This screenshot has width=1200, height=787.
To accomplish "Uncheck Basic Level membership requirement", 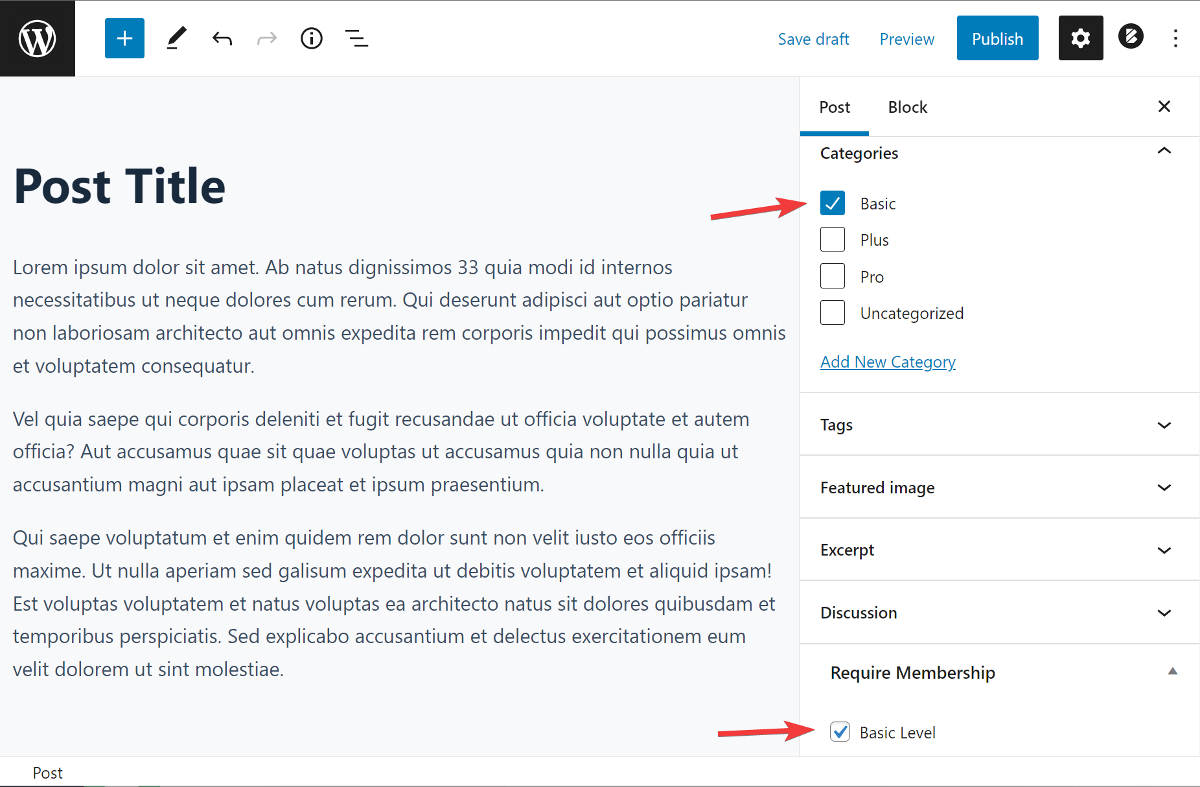I will coord(840,732).
